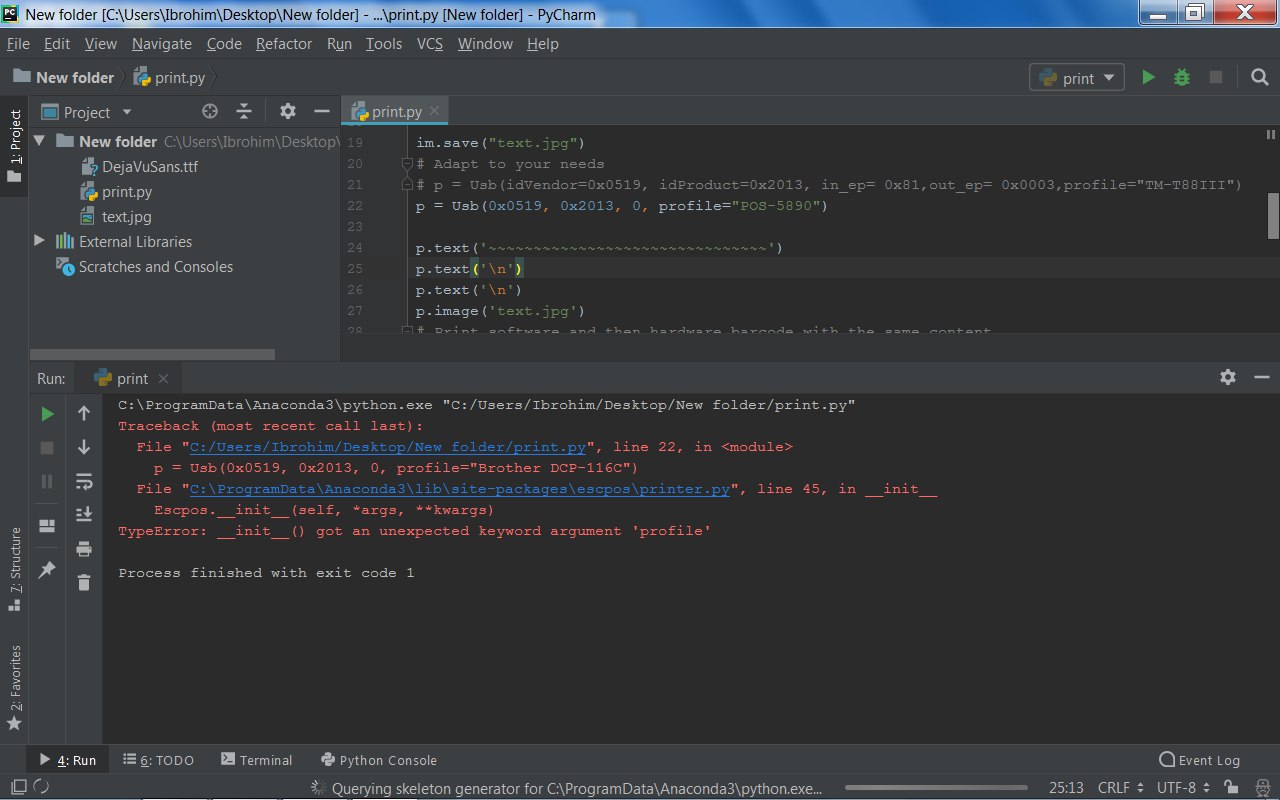Open Event Log from status bar

[1199, 760]
